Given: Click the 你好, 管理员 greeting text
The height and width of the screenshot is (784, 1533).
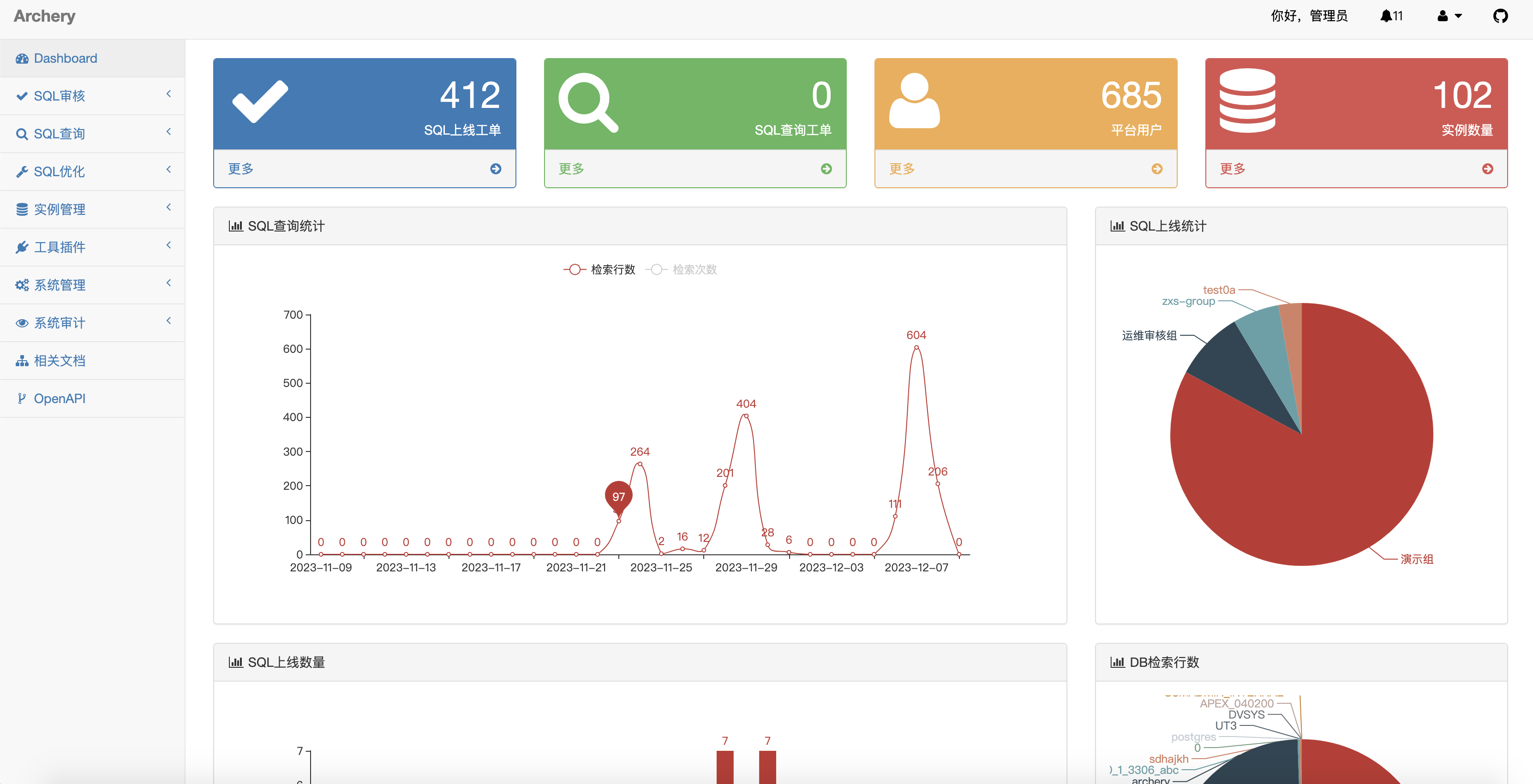Looking at the screenshot, I should point(1309,16).
